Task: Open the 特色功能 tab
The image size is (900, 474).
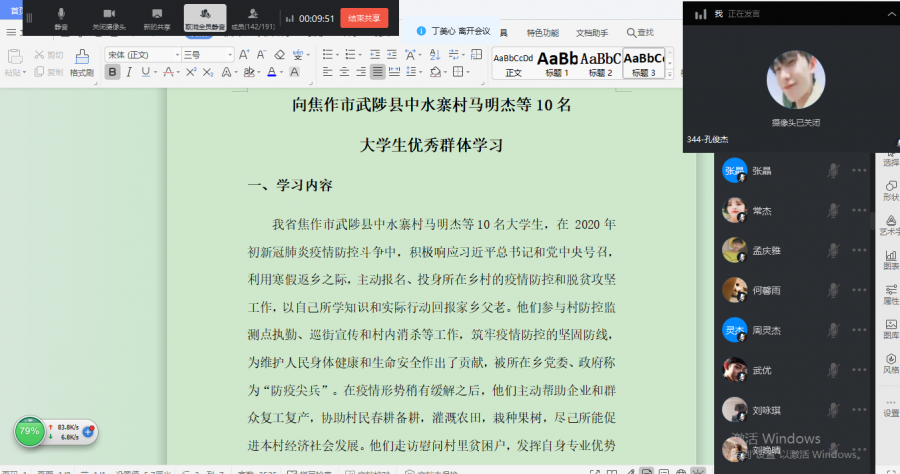Action: pyautogui.click(x=542, y=33)
